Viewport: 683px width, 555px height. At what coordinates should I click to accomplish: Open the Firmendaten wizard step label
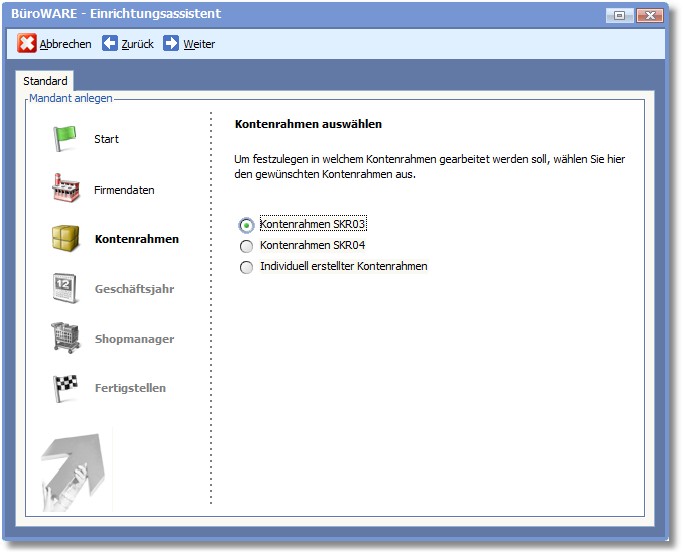pos(124,190)
